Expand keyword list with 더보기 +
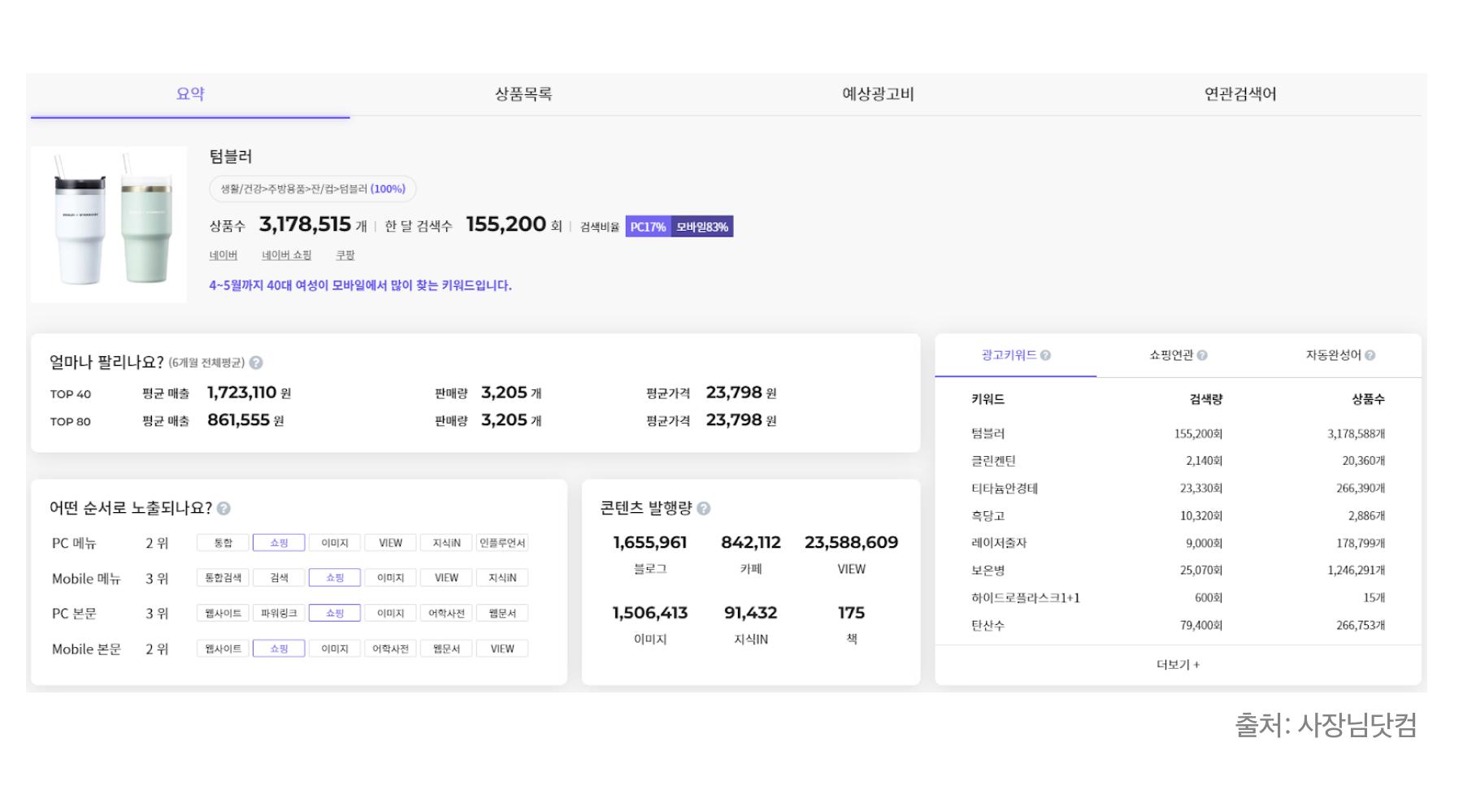 (x=1178, y=665)
